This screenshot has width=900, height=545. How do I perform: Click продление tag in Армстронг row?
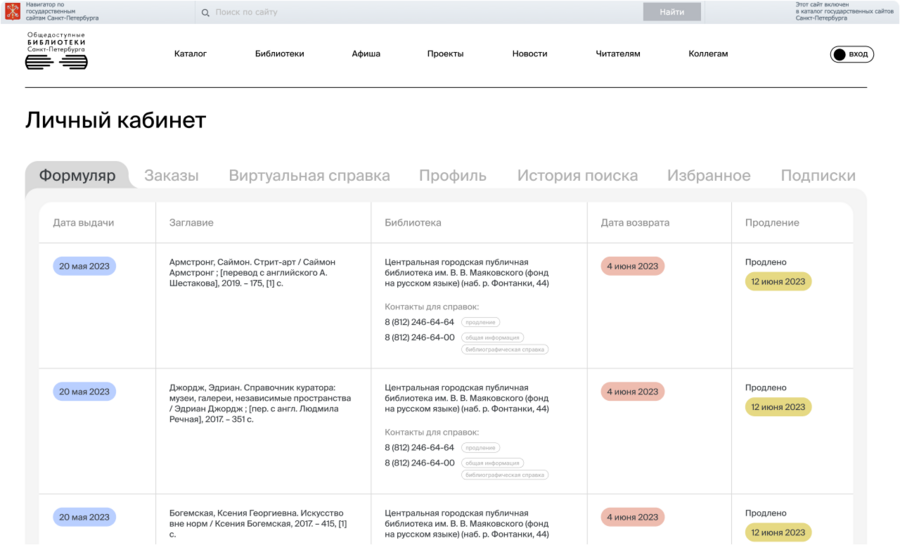pos(480,322)
